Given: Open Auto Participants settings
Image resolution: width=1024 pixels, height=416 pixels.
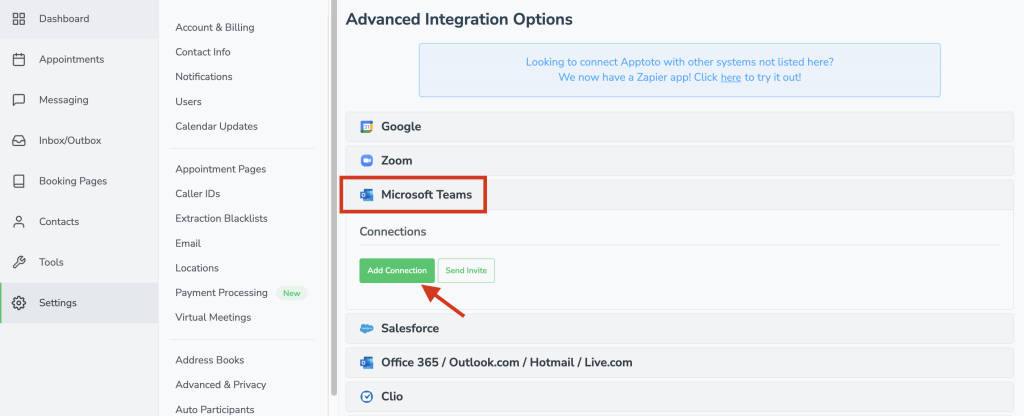Looking at the screenshot, I should [215, 409].
